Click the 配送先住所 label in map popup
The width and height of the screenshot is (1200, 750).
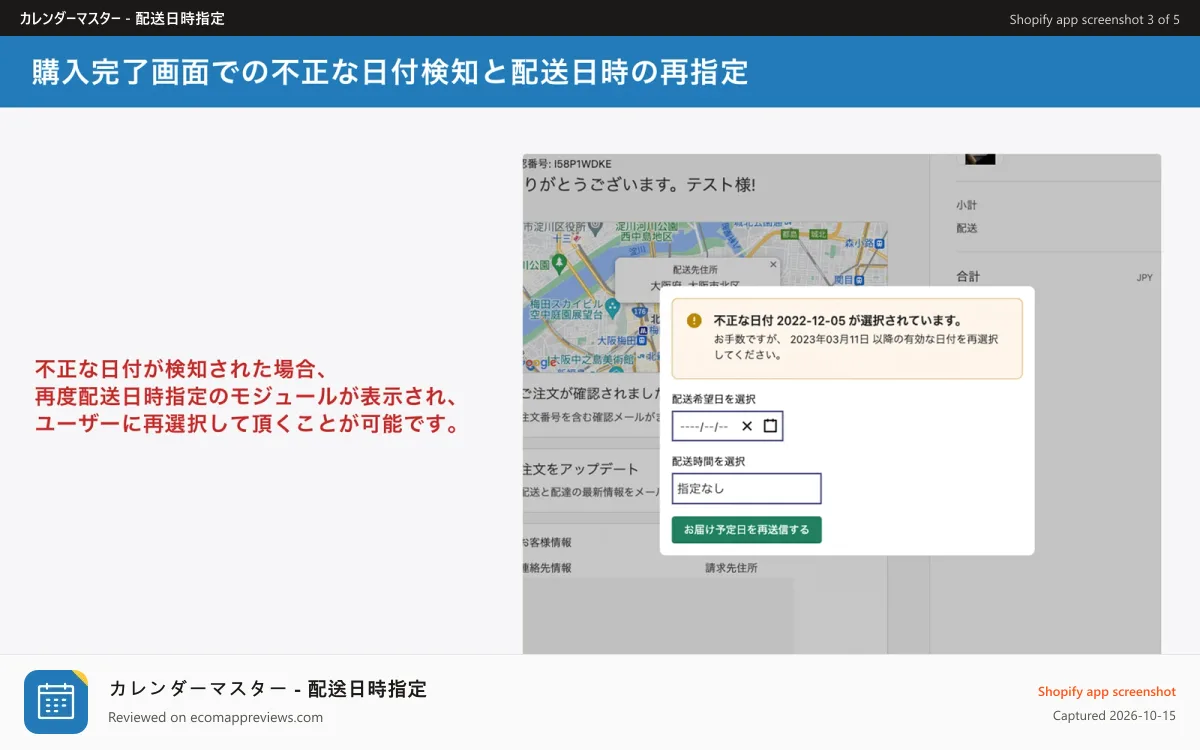695,270
